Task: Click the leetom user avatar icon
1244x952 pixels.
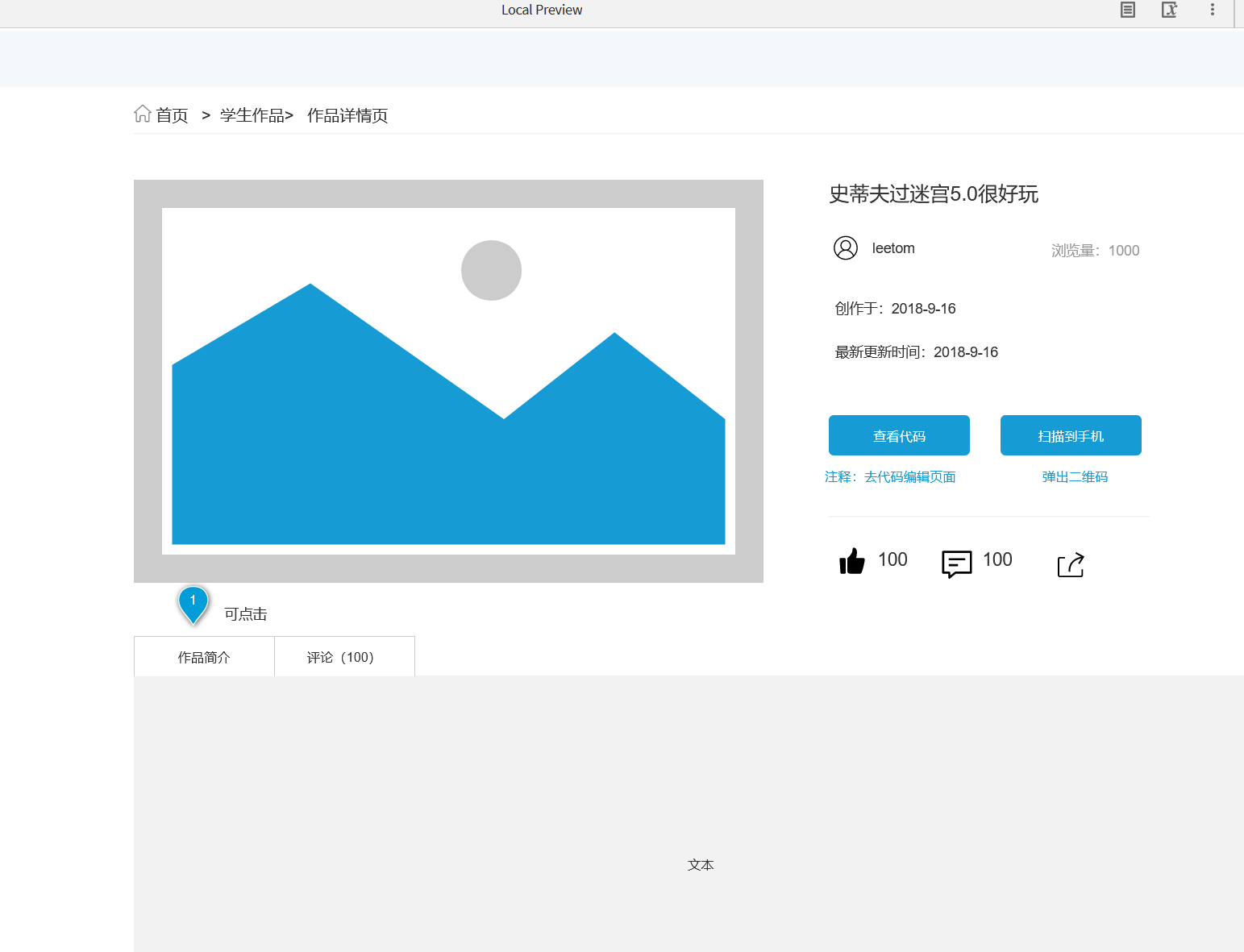Action: [x=846, y=247]
